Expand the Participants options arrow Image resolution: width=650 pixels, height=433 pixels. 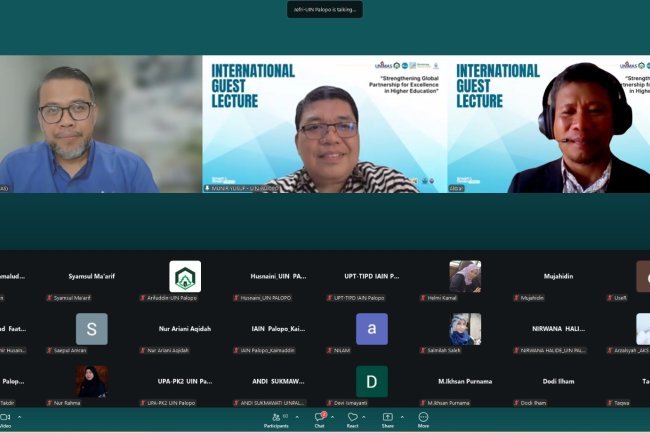(x=297, y=417)
